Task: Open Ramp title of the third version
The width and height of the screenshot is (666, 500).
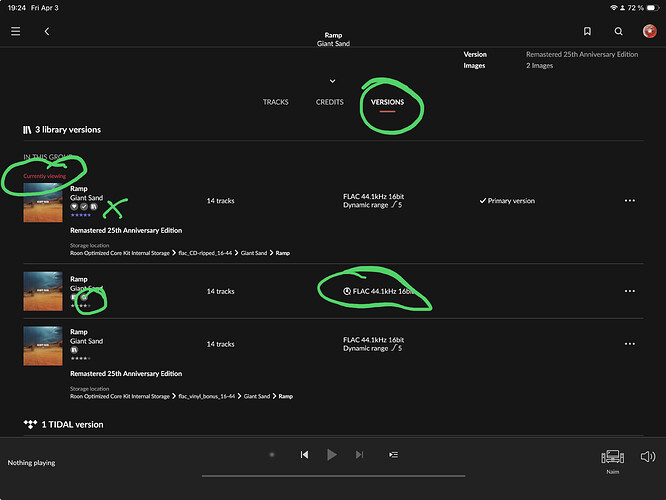Action: pos(79,332)
